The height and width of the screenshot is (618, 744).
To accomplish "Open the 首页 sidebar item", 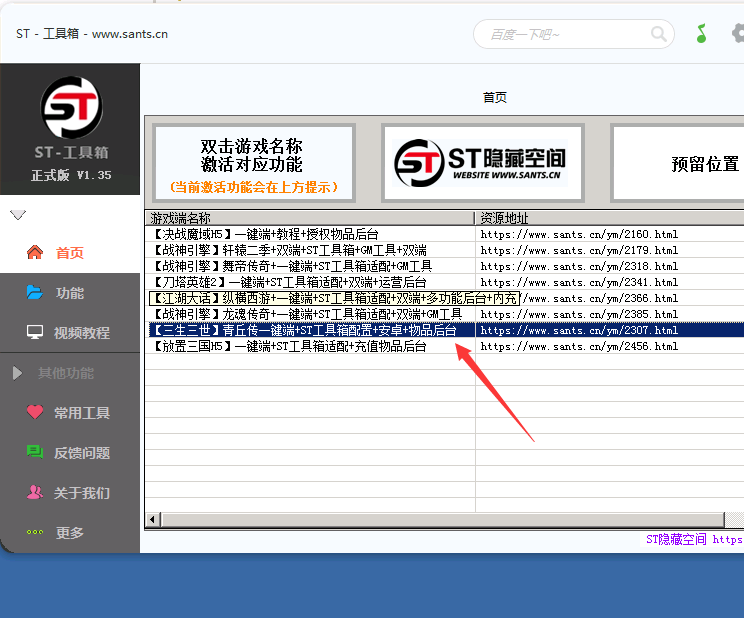I will tap(70, 253).
